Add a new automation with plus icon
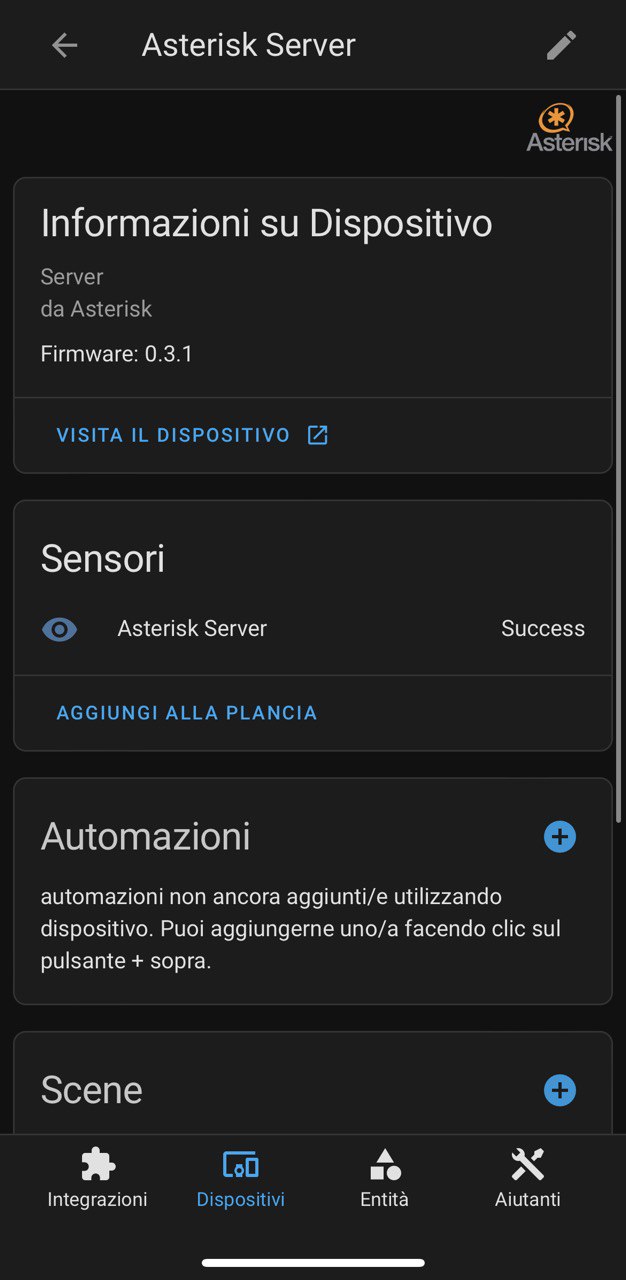Viewport: 626px width, 1280px height. (x=560, y=836)
